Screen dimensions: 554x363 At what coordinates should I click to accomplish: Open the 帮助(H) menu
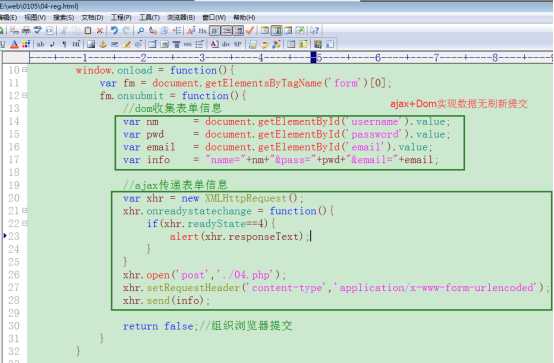244,17
